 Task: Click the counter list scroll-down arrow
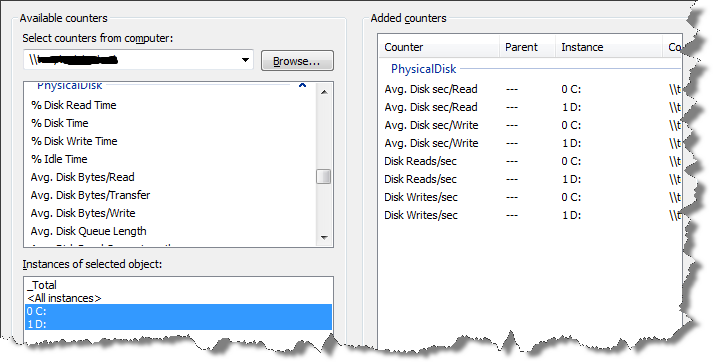click(324, 237)
